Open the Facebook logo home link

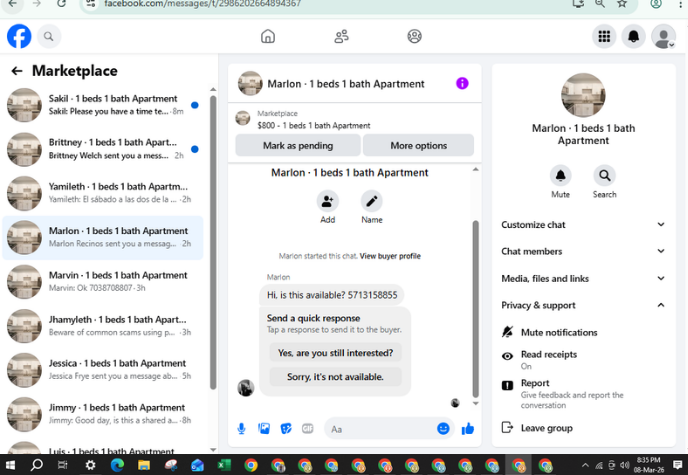click(x=19, y=36)
